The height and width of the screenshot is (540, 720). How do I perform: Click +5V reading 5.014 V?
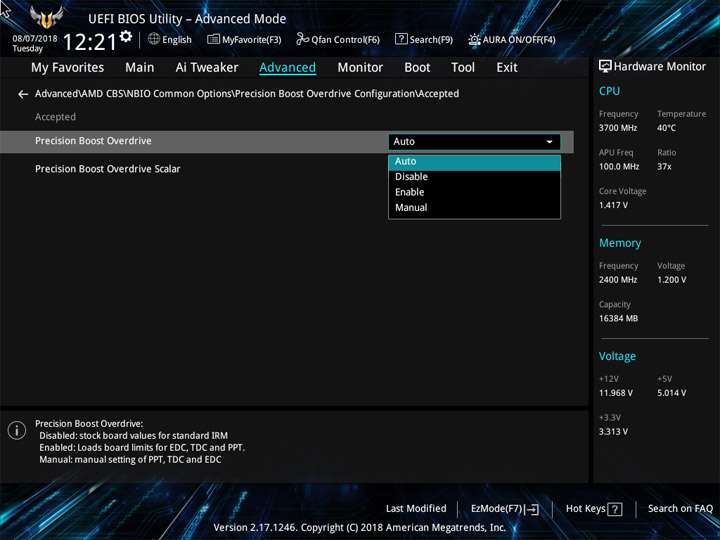[671, 393]
